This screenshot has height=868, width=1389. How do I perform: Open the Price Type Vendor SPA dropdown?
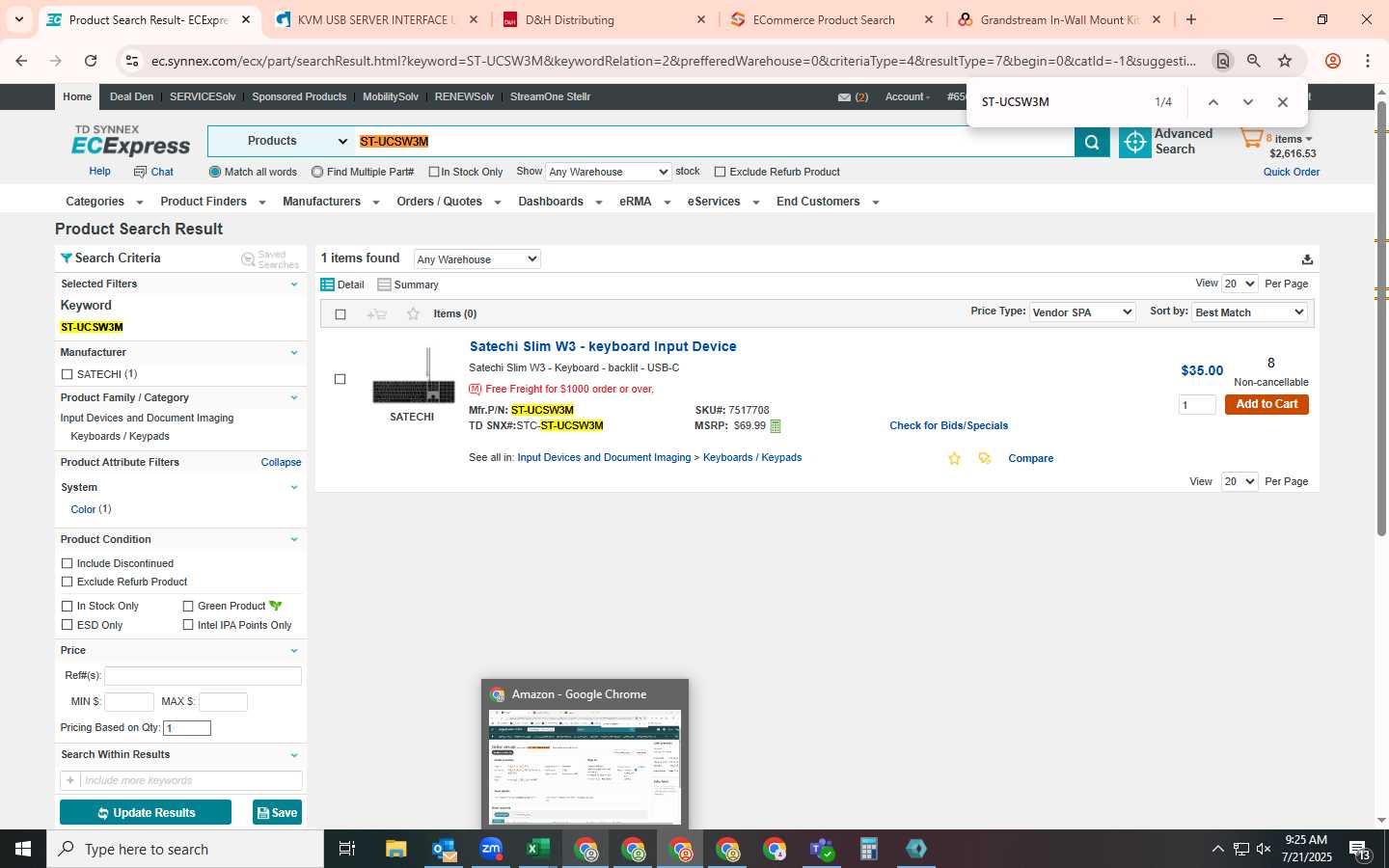[x=1082, y=312]
